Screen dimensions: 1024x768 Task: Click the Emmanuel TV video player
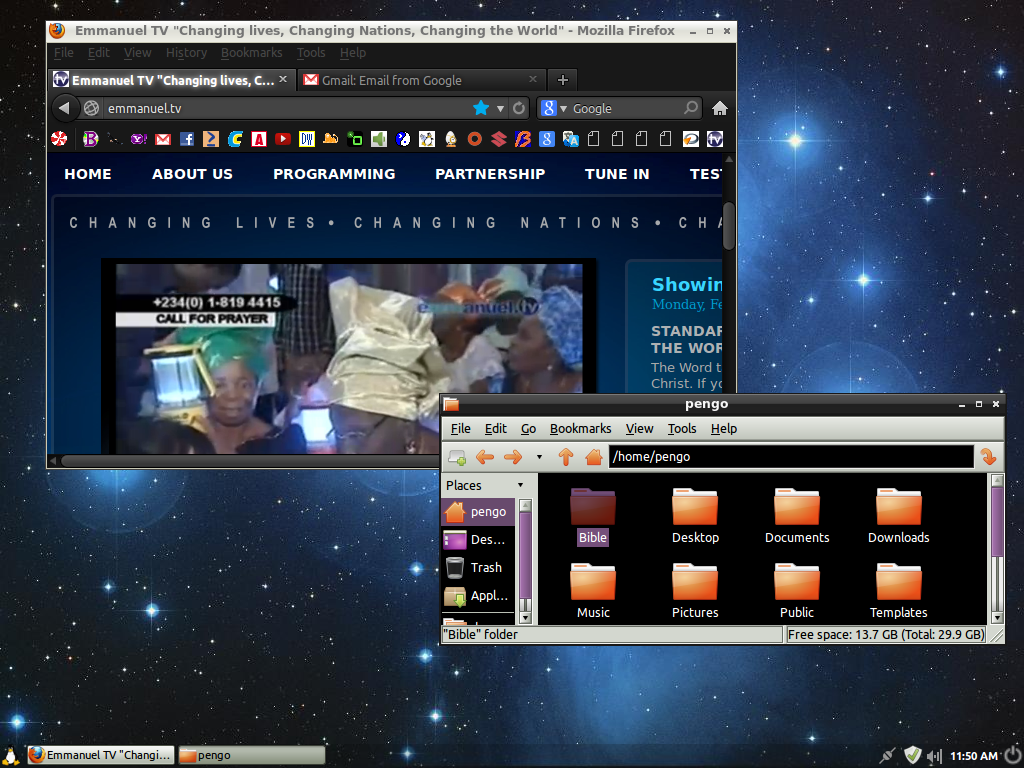pos(349,357)
